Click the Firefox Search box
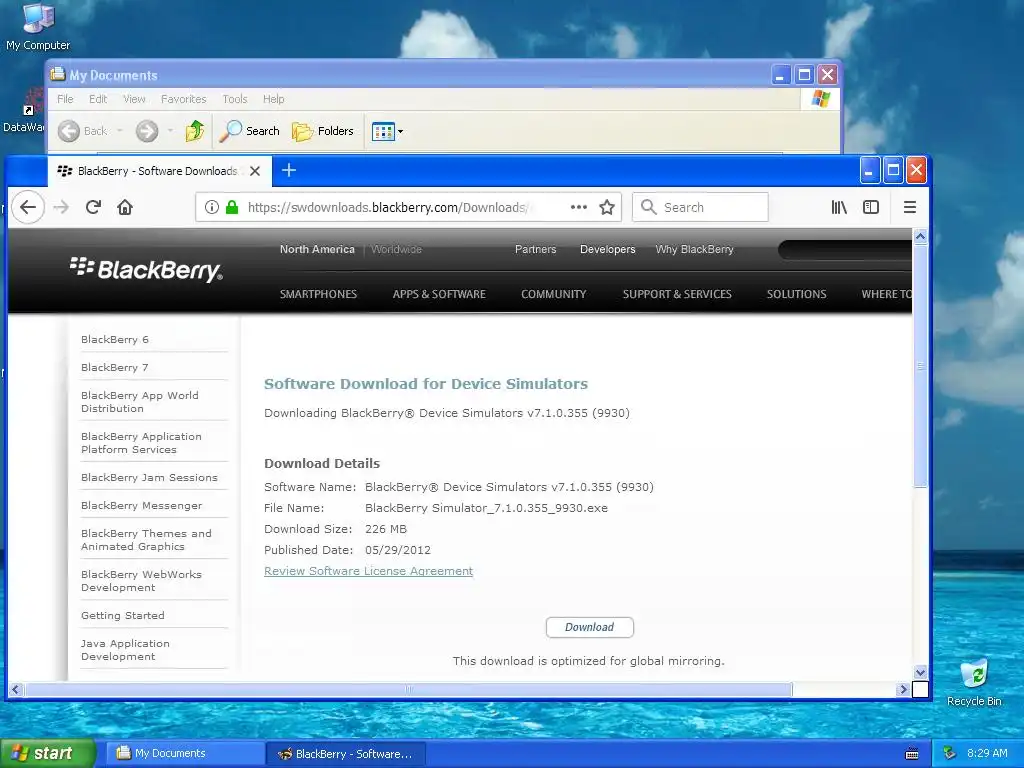 click(700, 207)
